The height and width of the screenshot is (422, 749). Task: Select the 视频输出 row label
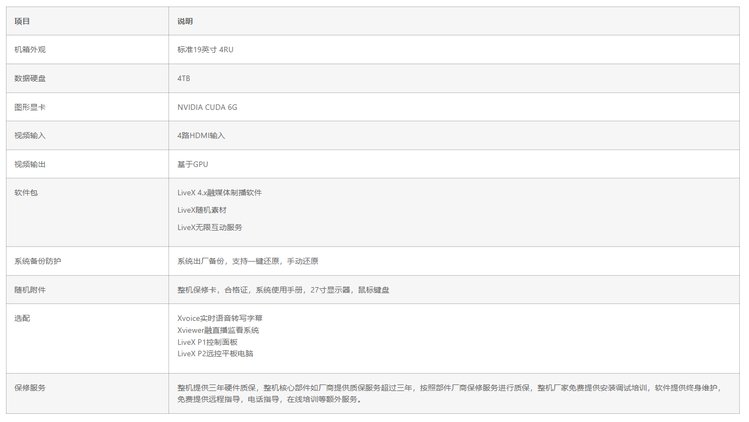(x=30, y=163)
